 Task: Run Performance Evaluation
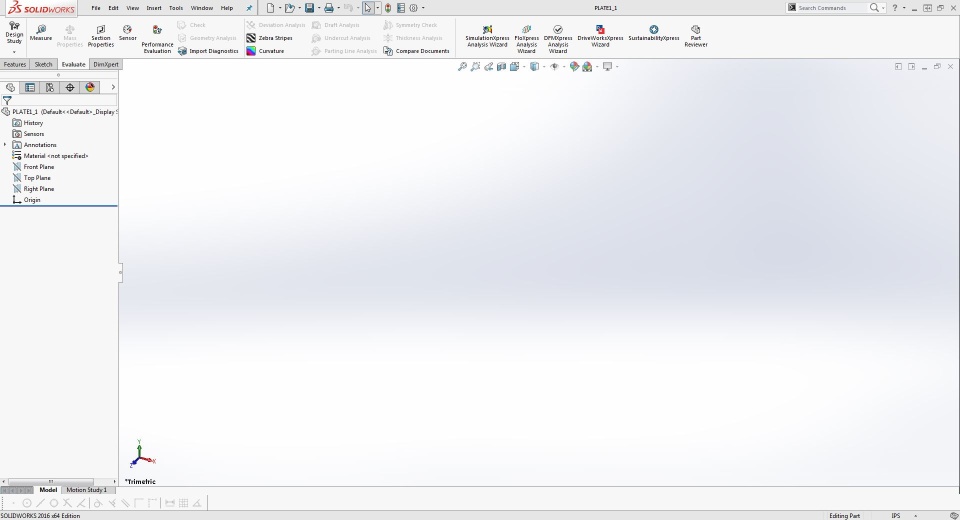click(x=157, y=39)
